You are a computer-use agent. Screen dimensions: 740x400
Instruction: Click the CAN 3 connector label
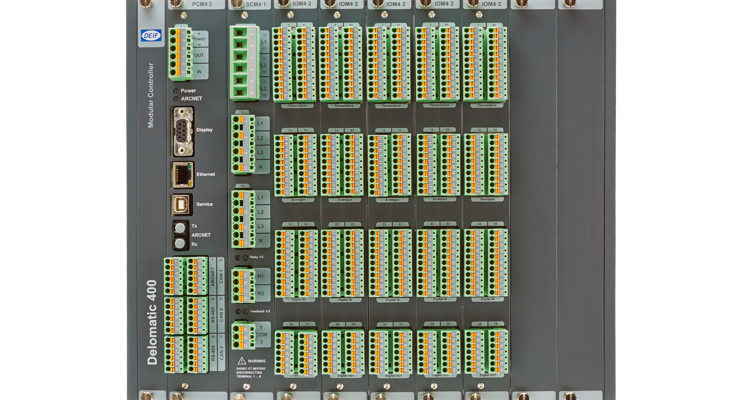pyautogui.click(x=220, y=353)
